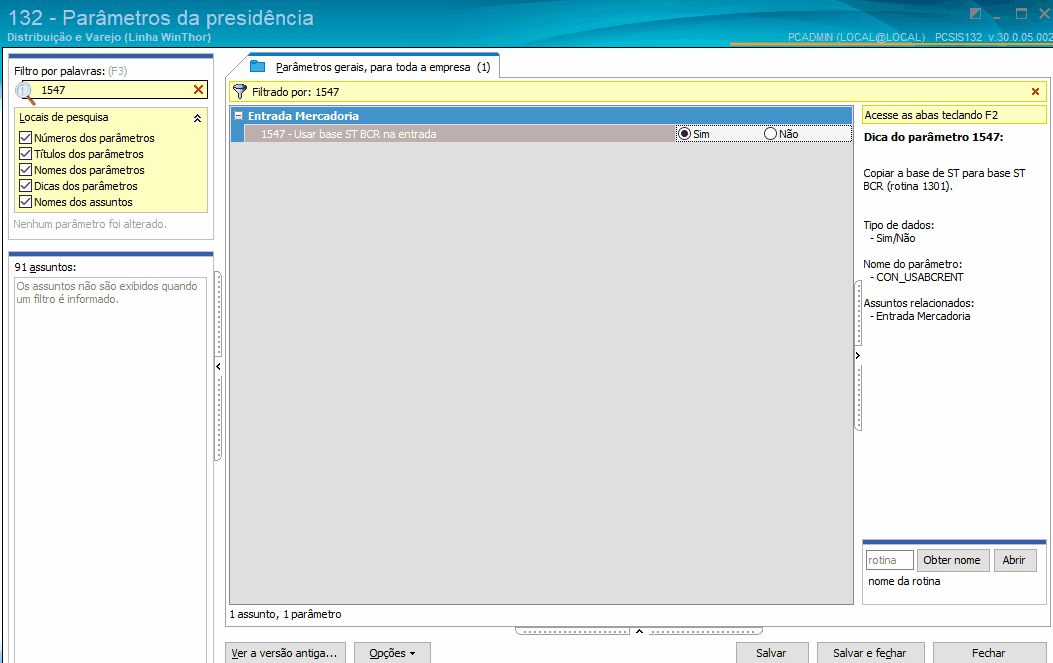The width and height of the screenshot is (1053, 663).
Task: Click Ver a versão antiga button
Action: tap(285, 653)
